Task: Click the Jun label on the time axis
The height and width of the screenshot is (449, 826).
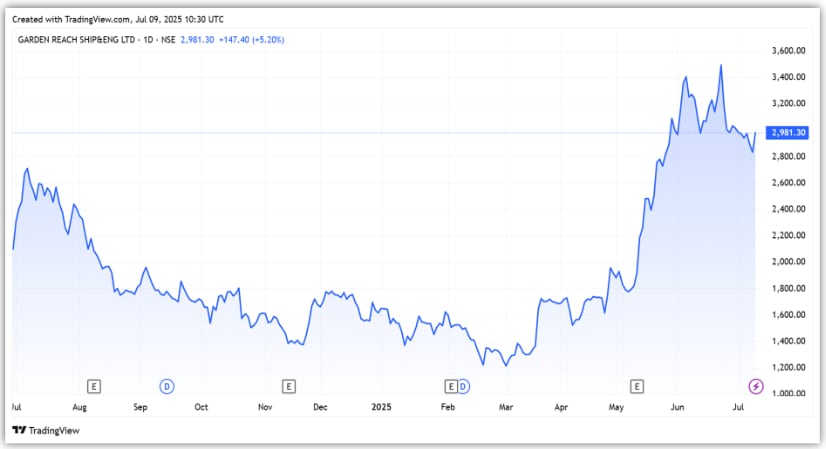Action: point(677,408)
